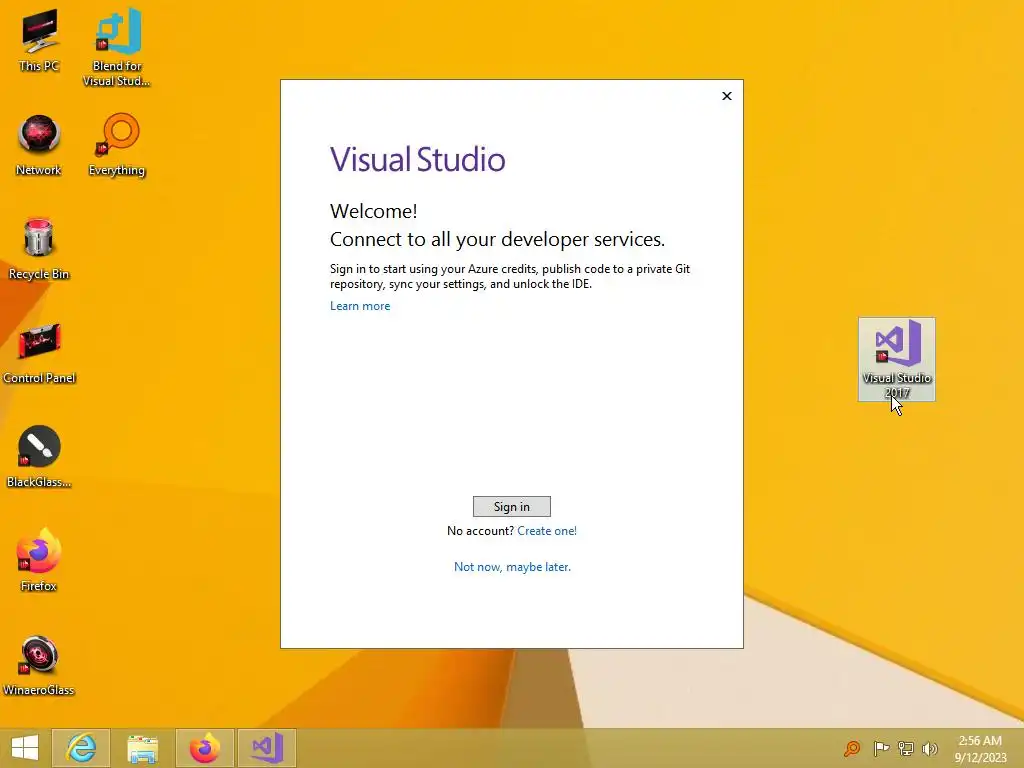The width and height of the screenshot is (1024, 768).
Task: Switch to Firefox in the taskbar
Action: pos(204,748)
